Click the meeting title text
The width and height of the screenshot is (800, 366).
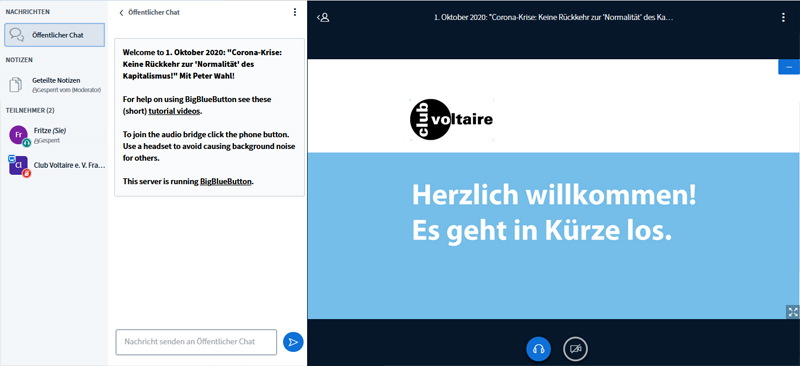point(554,17)
